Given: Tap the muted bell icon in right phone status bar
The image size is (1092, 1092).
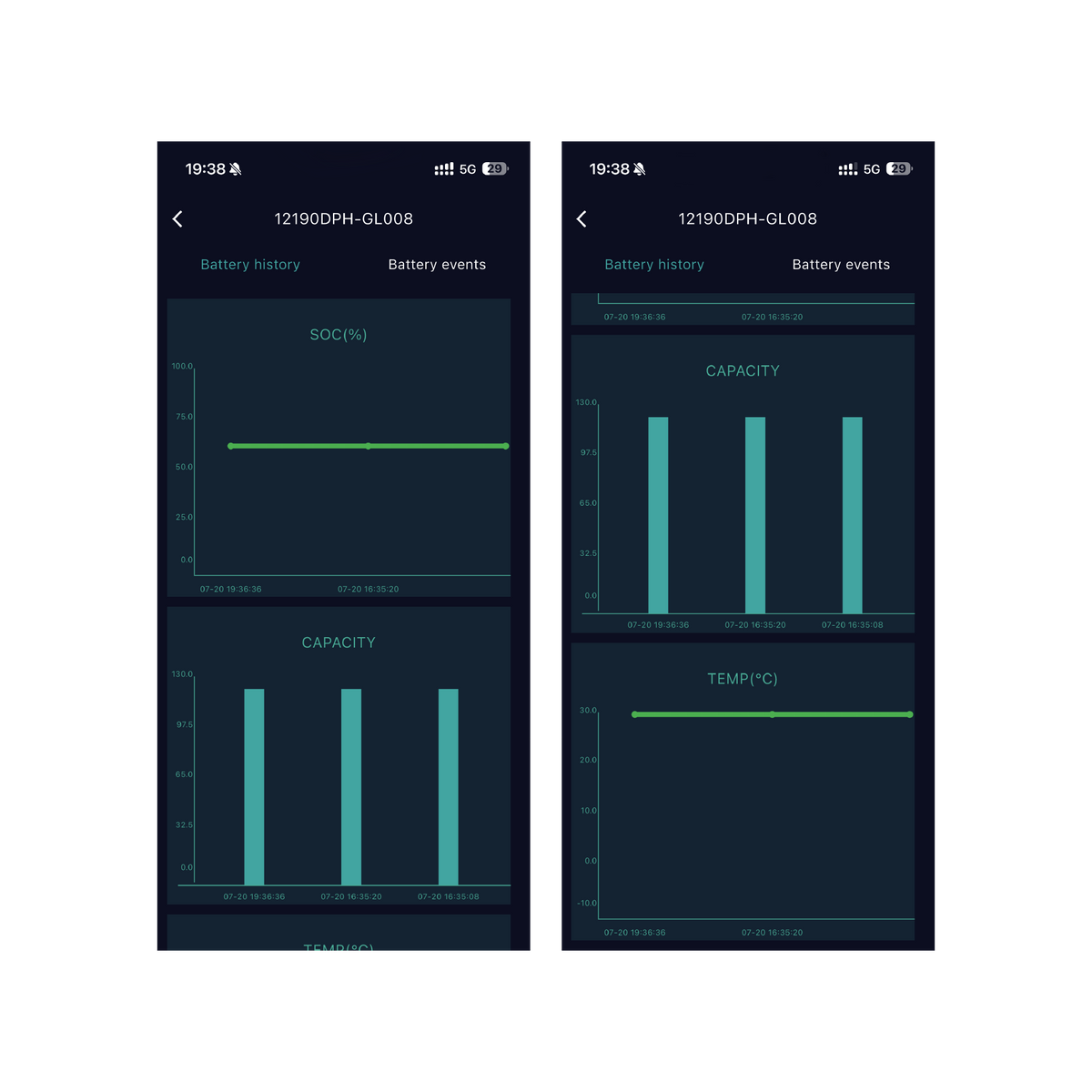Looking at the screenshot, I should (x=640, y=169).
